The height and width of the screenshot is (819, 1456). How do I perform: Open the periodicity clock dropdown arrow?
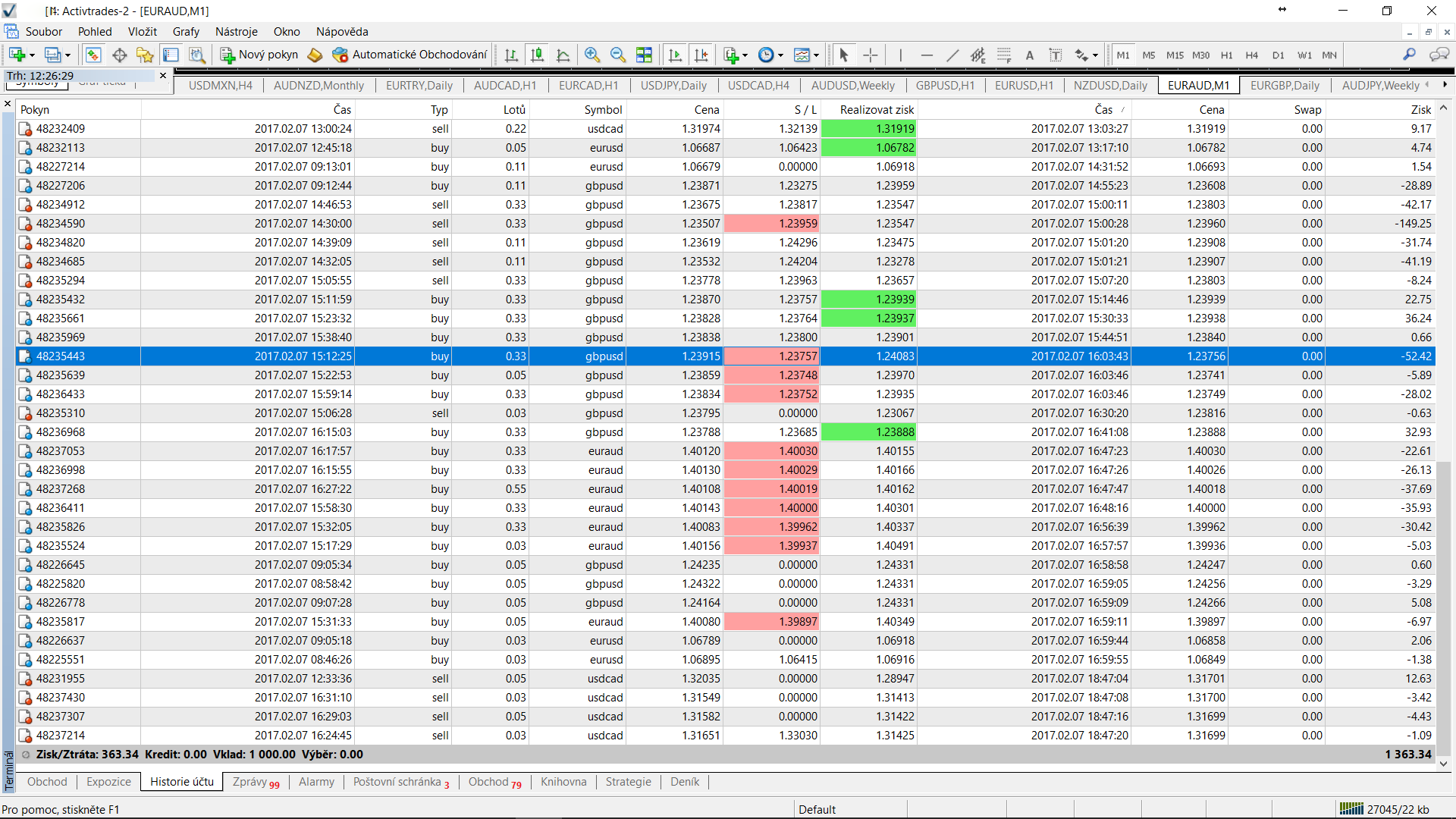click(780, 55)
